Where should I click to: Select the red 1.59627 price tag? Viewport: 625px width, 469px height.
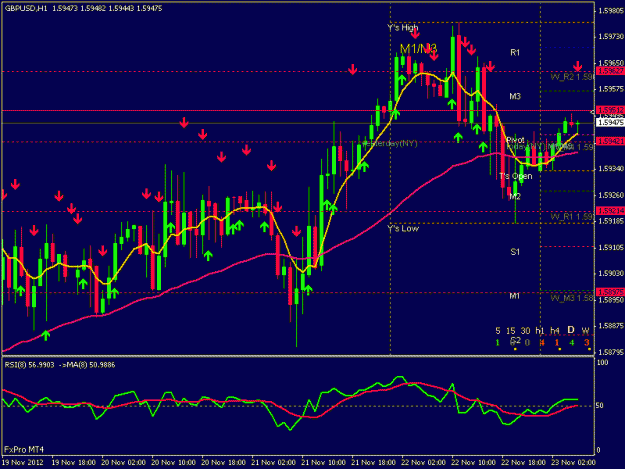(610, 71)
